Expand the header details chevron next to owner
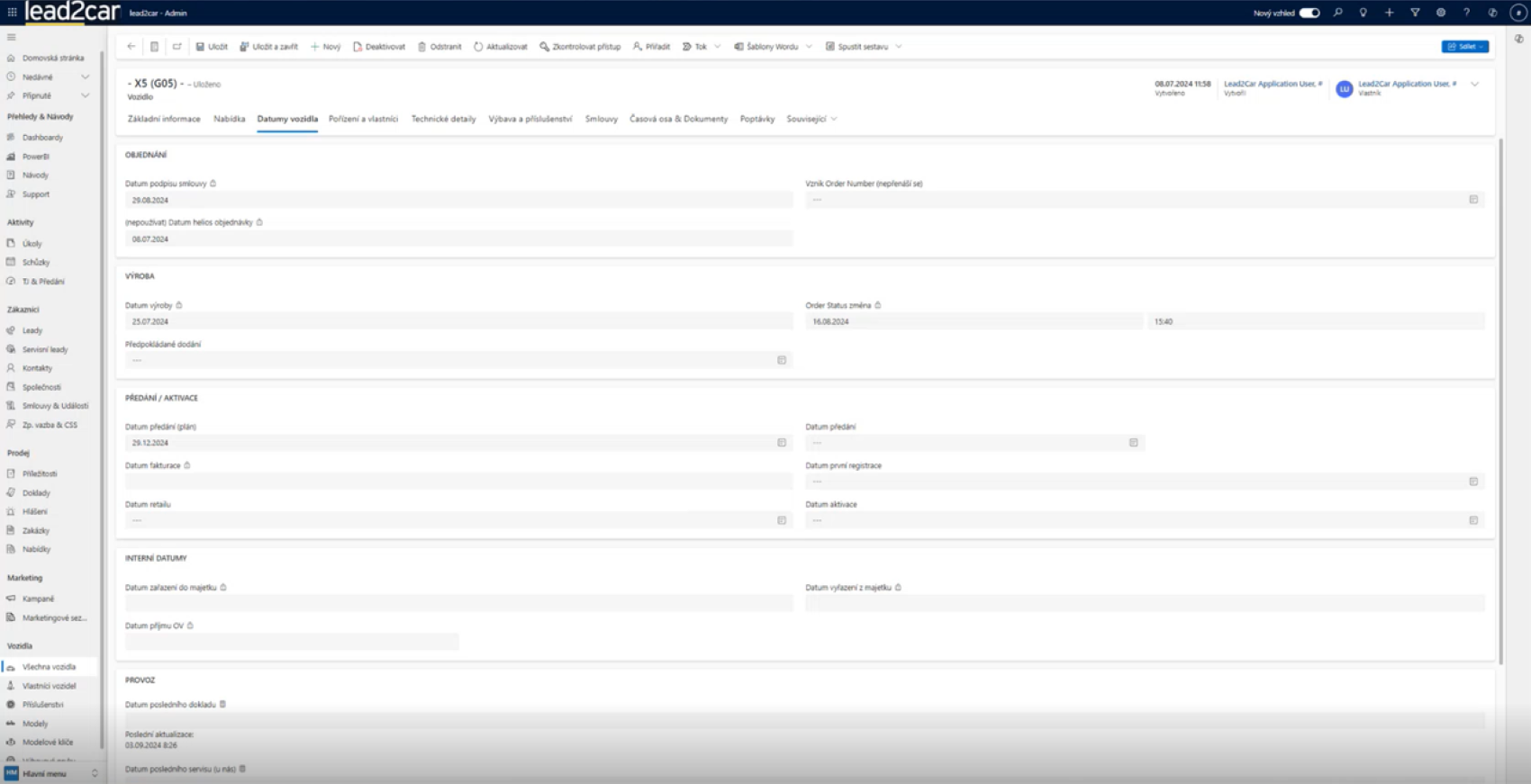 pos(1474,85)
